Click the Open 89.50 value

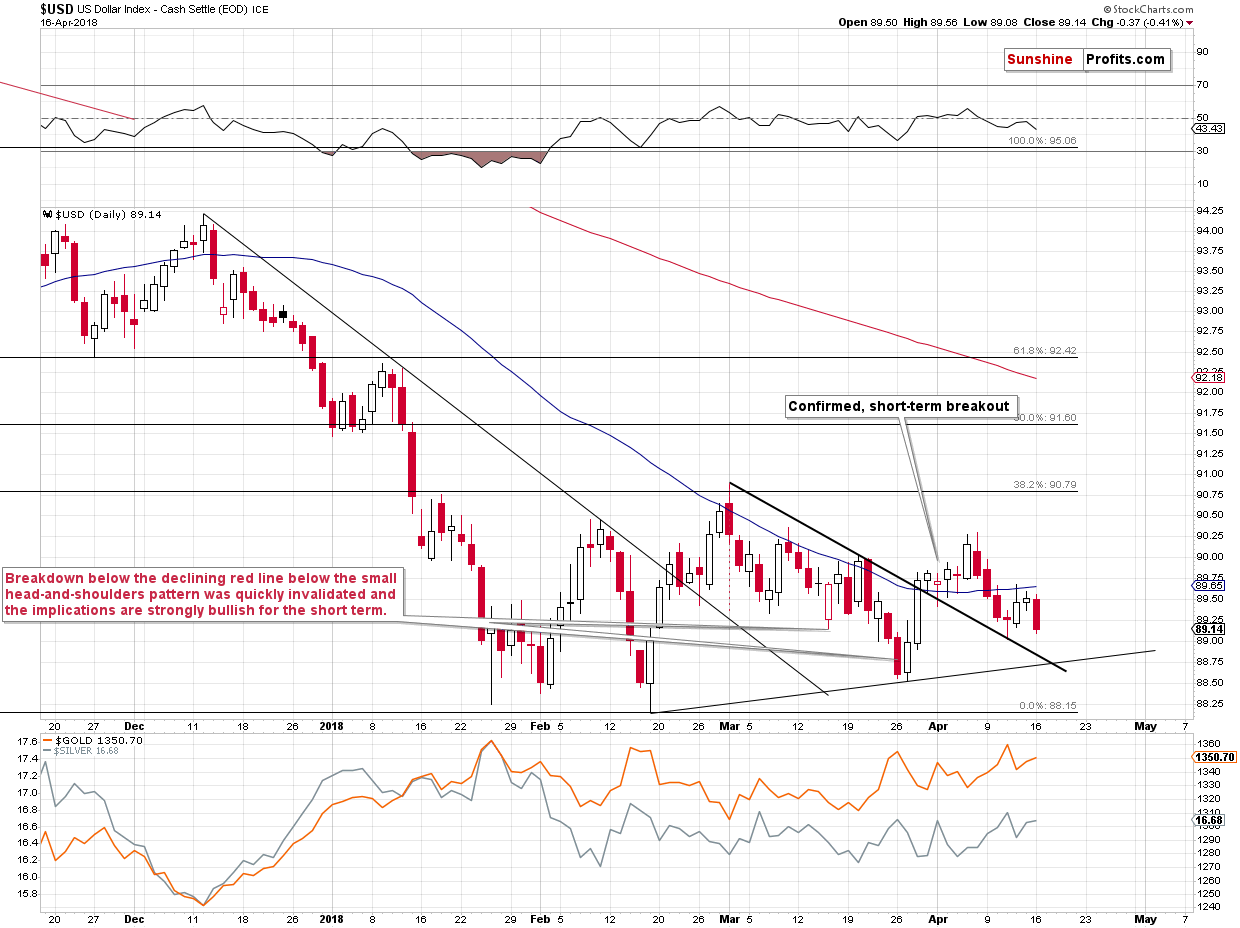(x=868, y=21)
